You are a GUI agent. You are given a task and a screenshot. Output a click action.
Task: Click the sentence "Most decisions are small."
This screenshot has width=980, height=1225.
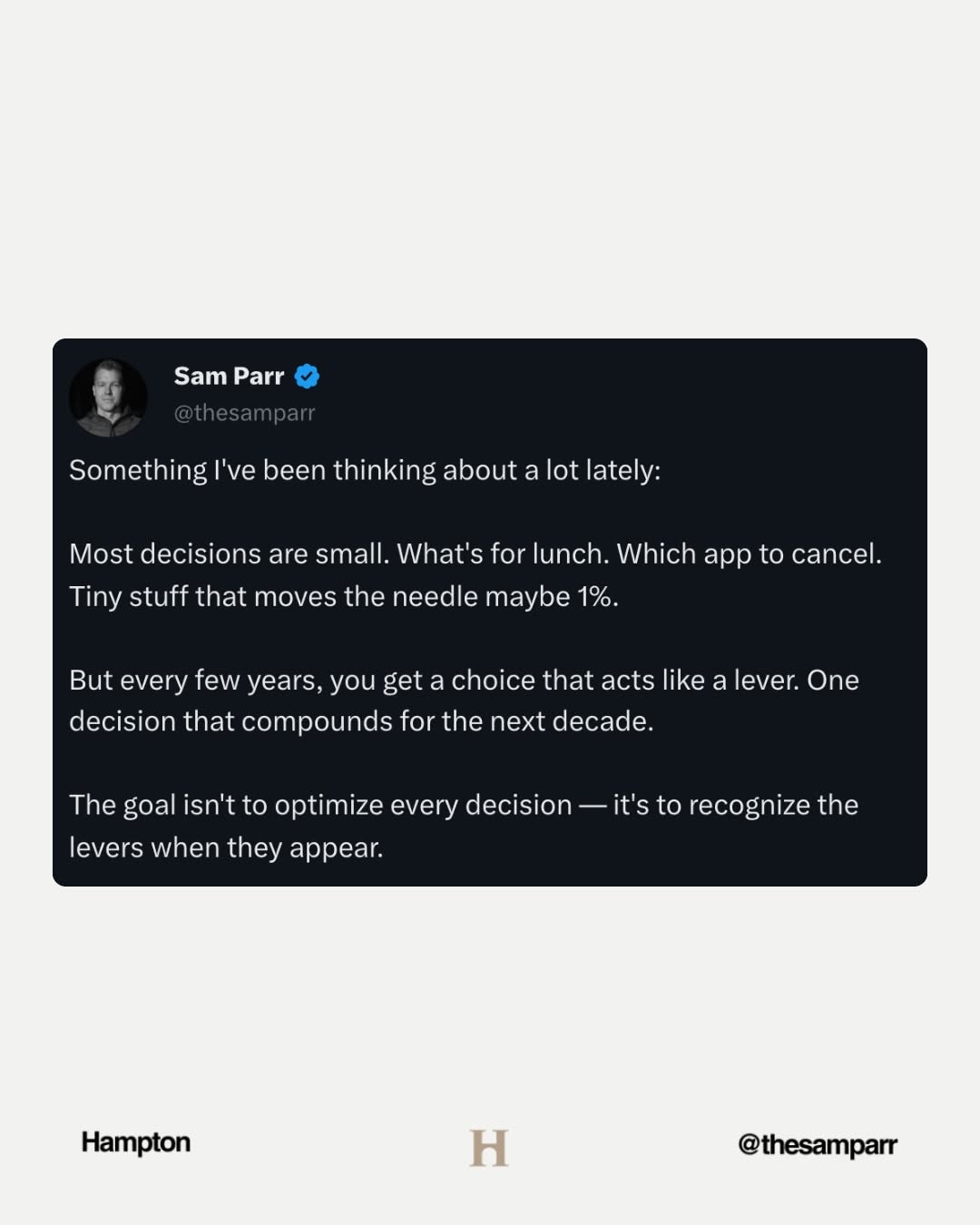point(229,554)
